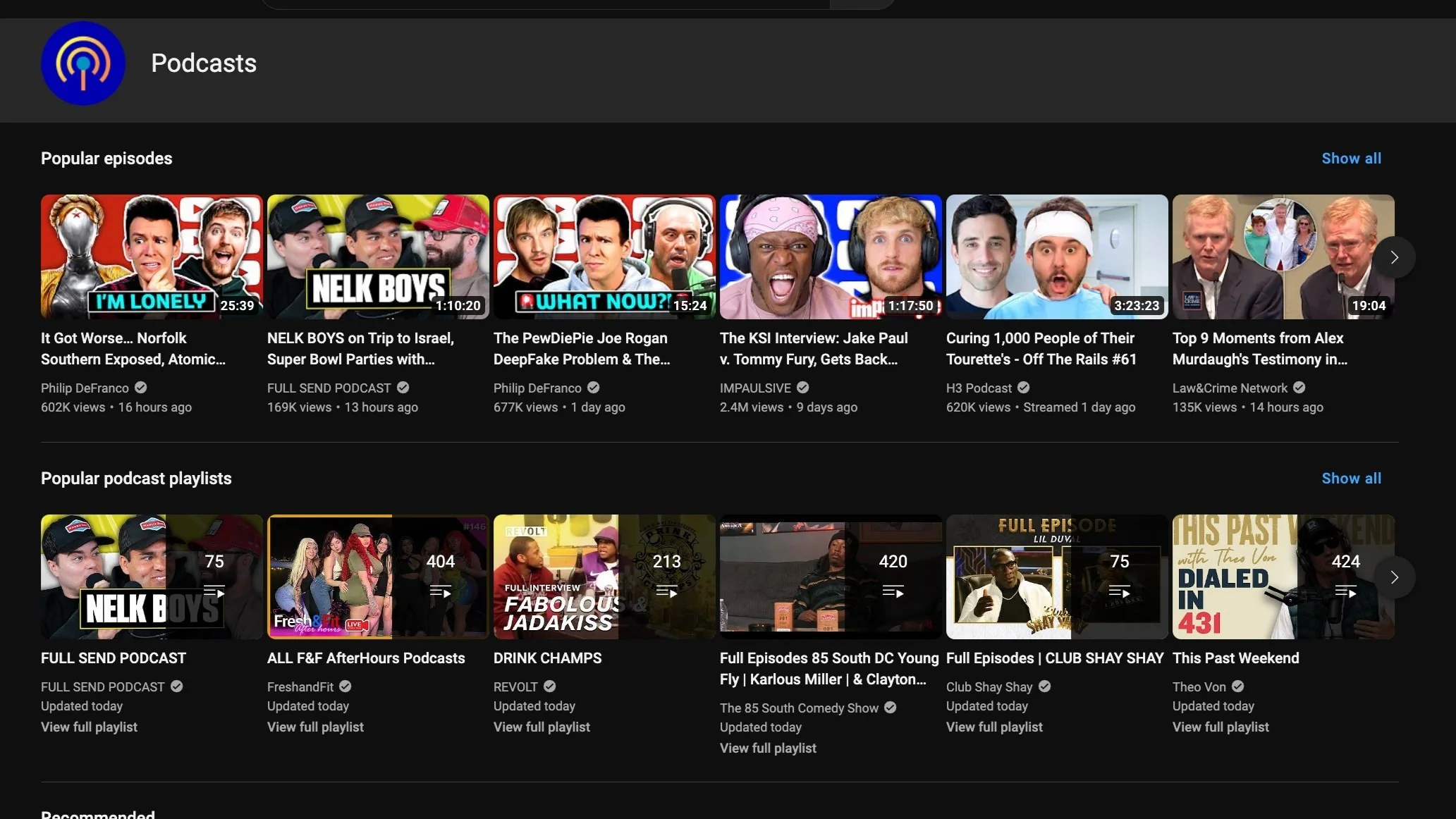
Task: Show all popular podcast playlists
Action: pos(1351,479)
